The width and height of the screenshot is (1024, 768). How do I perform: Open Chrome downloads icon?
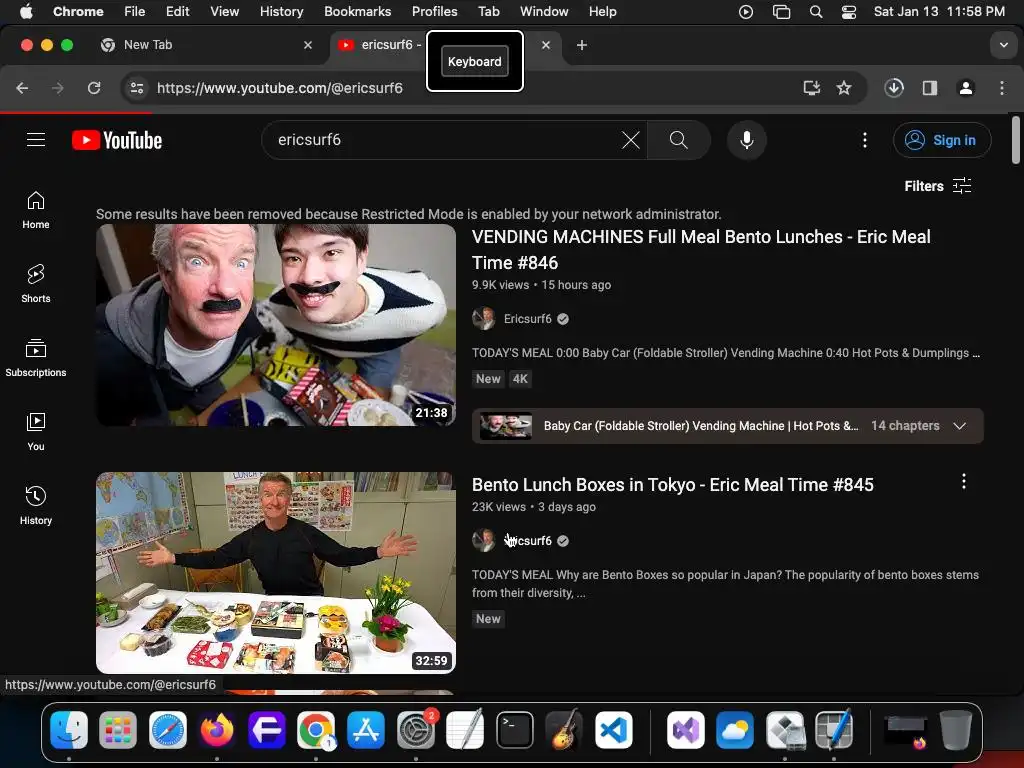[894, 88]
